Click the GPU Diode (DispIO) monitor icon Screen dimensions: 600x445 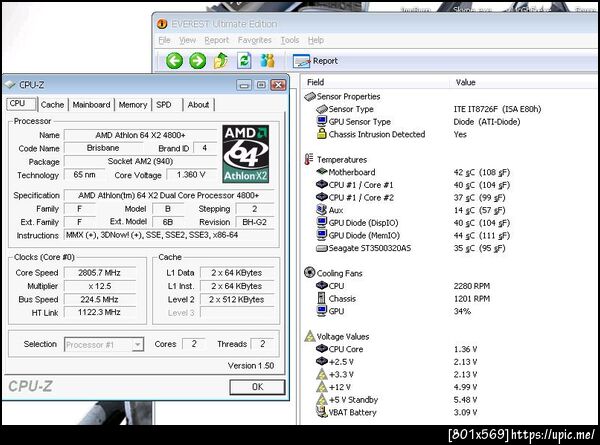click(x=322, y=222)
